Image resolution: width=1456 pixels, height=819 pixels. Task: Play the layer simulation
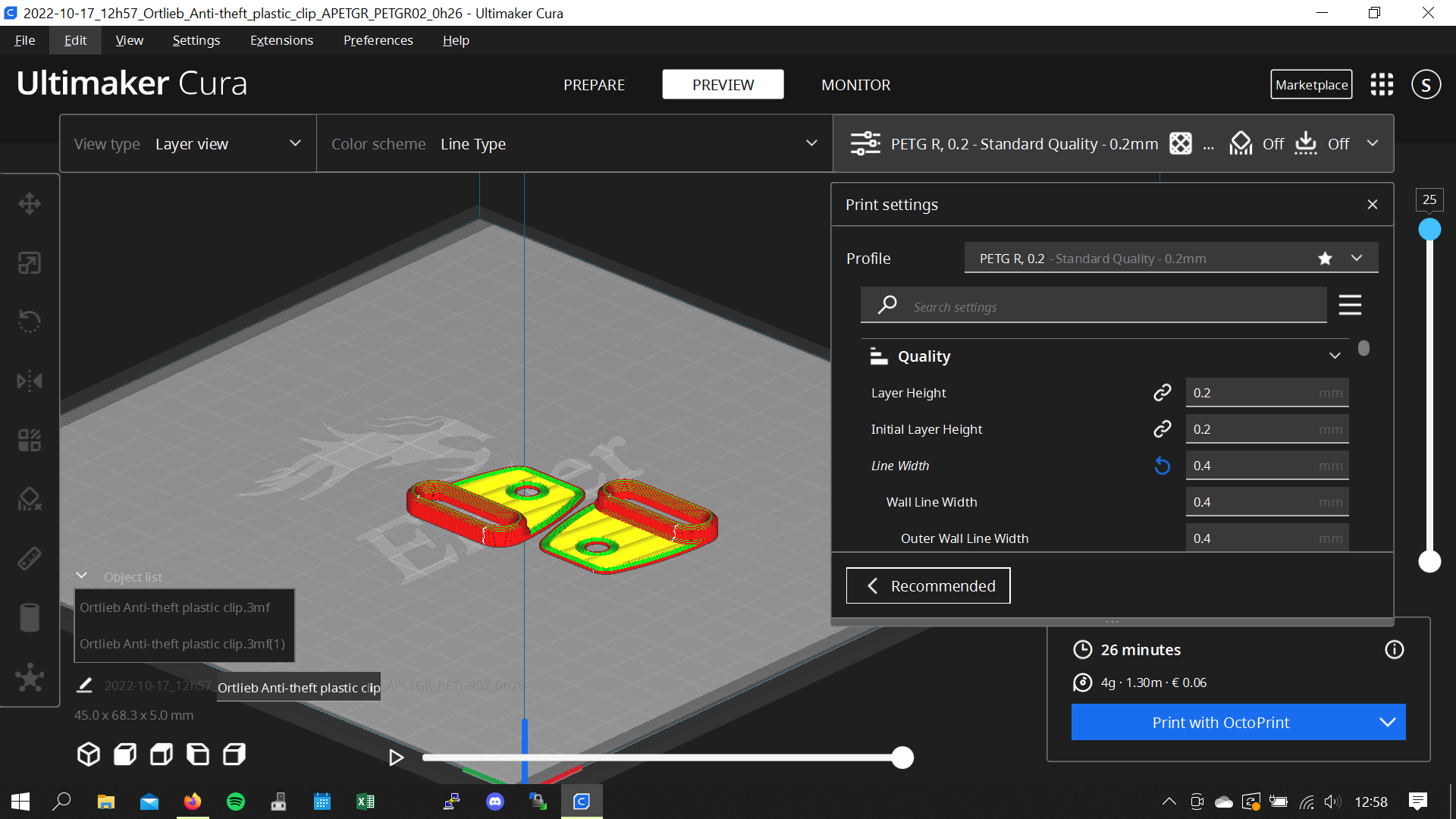pos(396,757)
